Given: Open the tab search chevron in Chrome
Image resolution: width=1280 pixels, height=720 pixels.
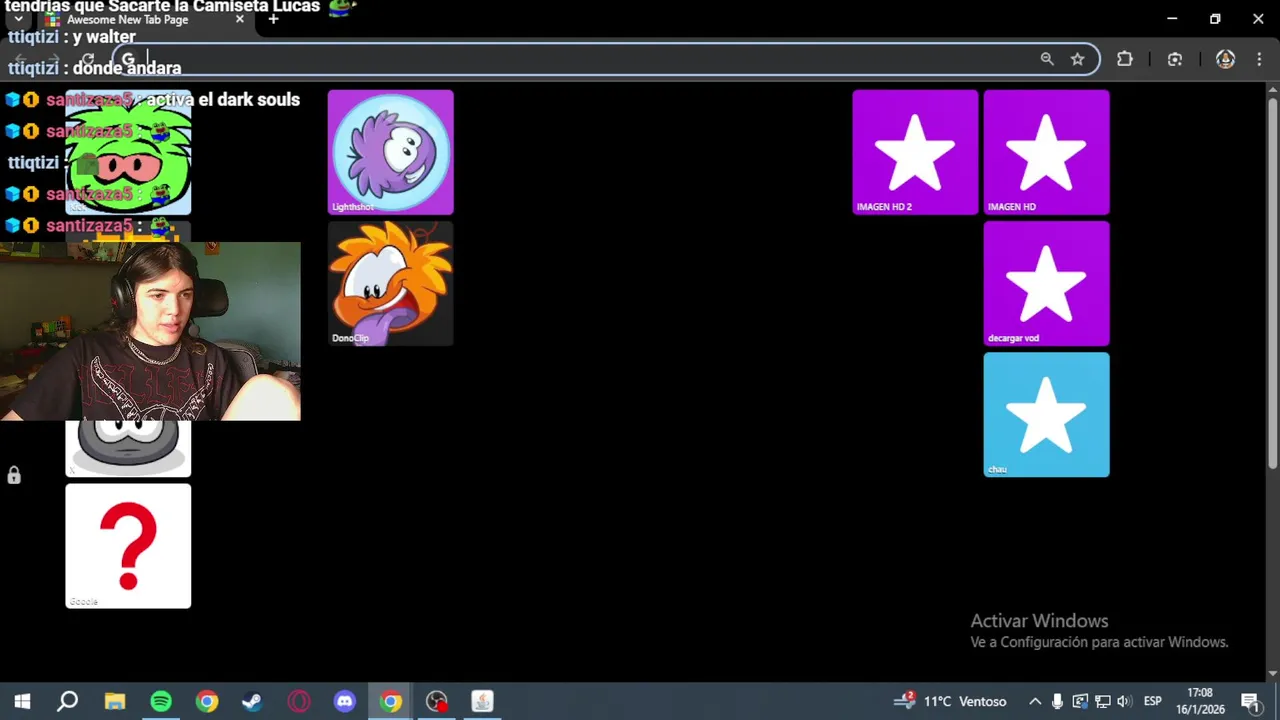Looking at the screenshot, I should click(18, 19).
